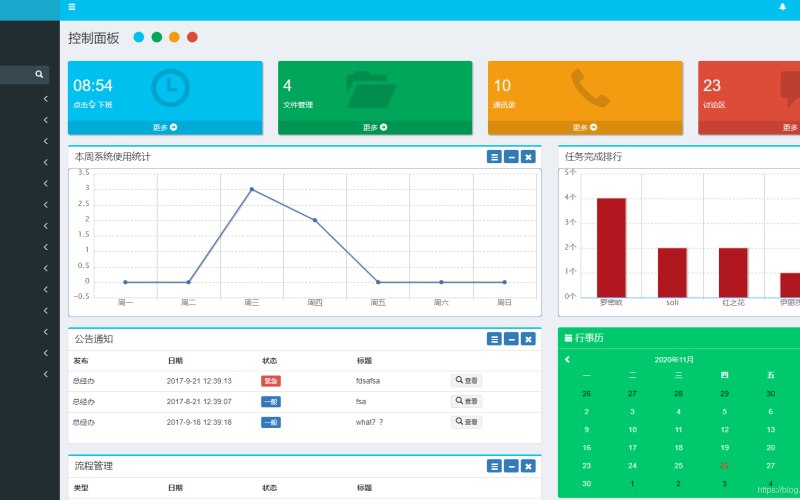This screenshot has width=800, height=500.
Task: Minimize the 本周系统使用统计 panel
Action: pyautogui.click(x=511, y=157)
